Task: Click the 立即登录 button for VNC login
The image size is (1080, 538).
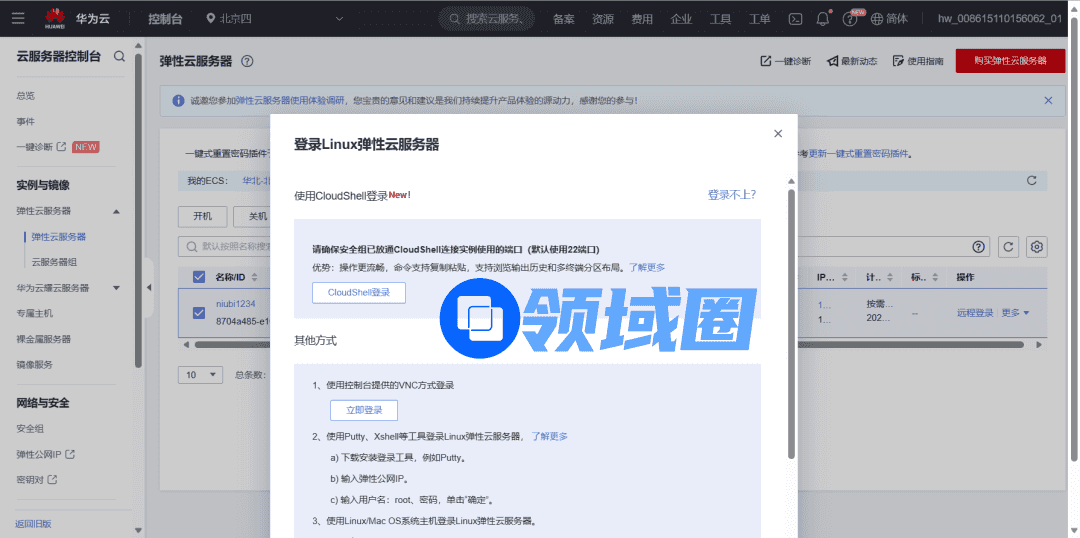Action: pyautogui.click(x=364, y=410)
